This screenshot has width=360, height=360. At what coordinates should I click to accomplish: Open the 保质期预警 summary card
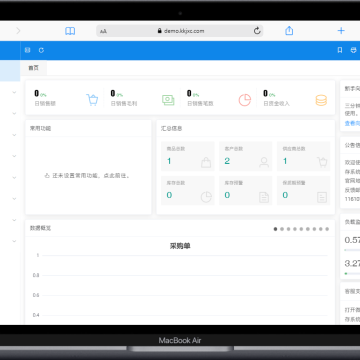[303, 190]
